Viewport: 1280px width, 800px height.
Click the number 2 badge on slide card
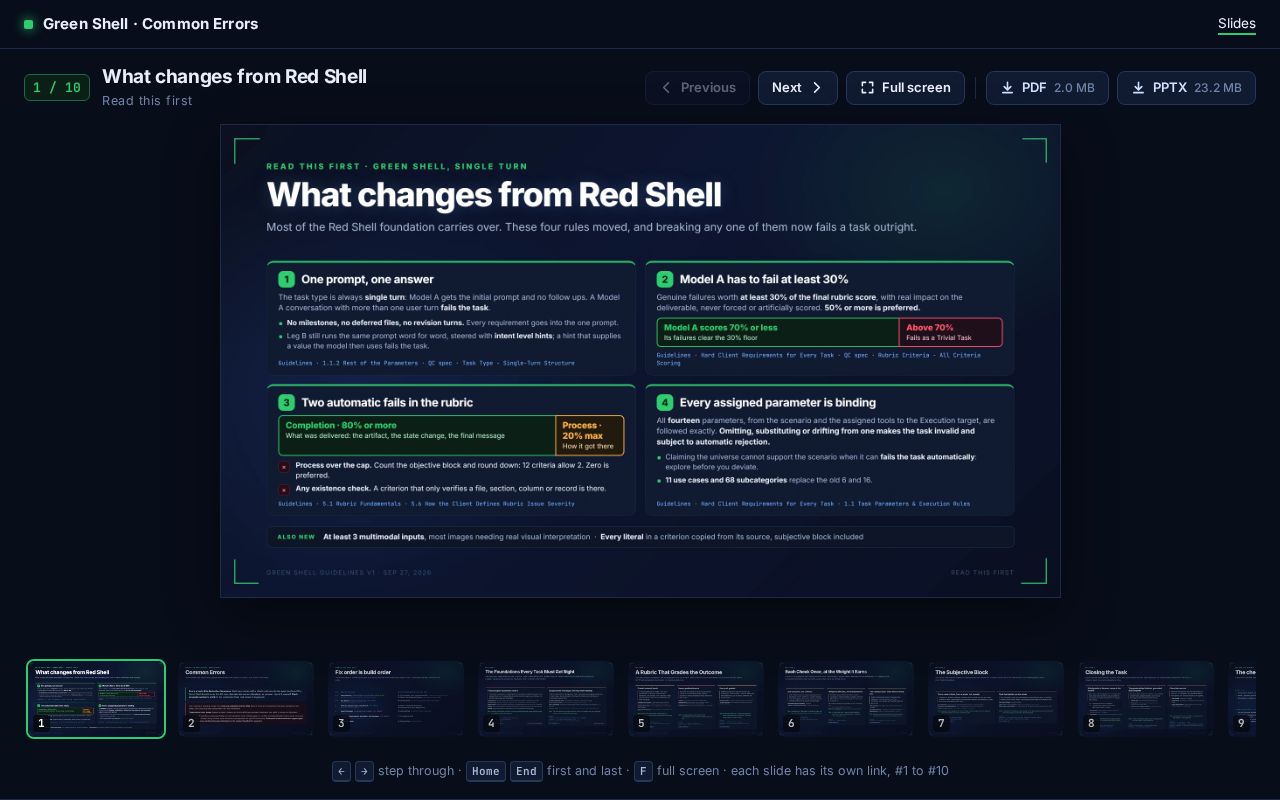point(665,279)
